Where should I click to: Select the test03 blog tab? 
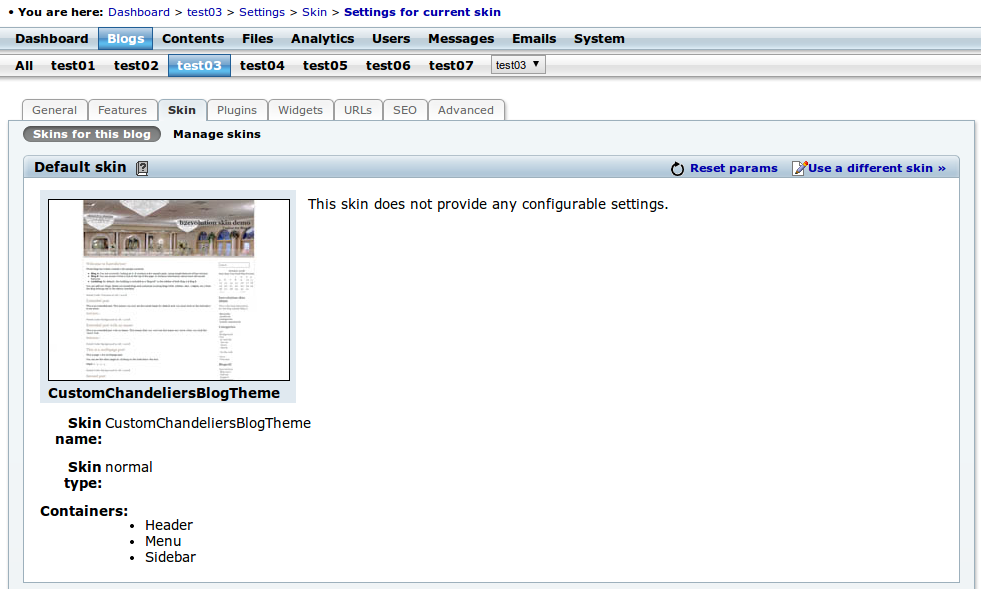tap(199, 66)
